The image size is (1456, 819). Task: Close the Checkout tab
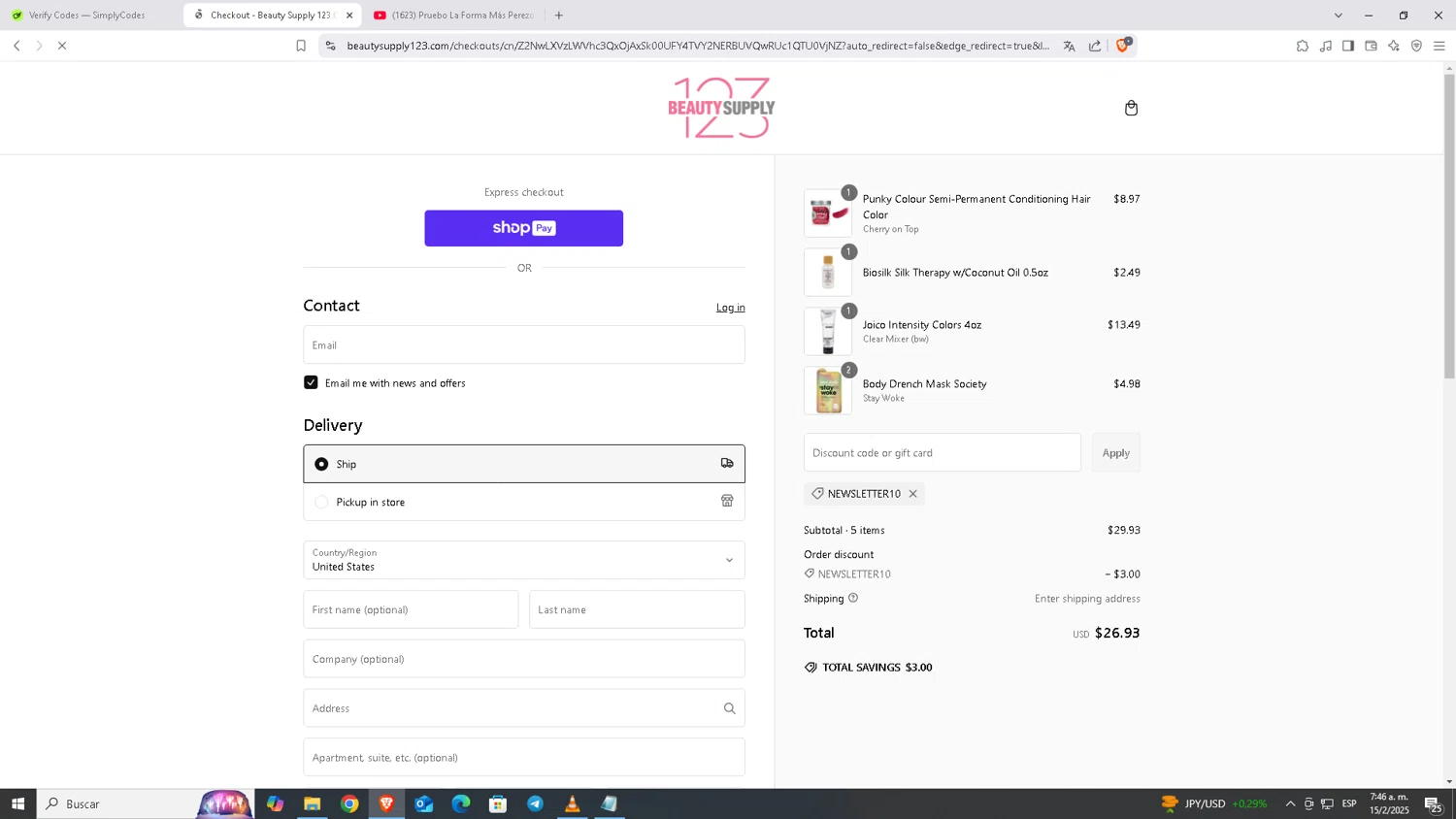tap(349, 16)
